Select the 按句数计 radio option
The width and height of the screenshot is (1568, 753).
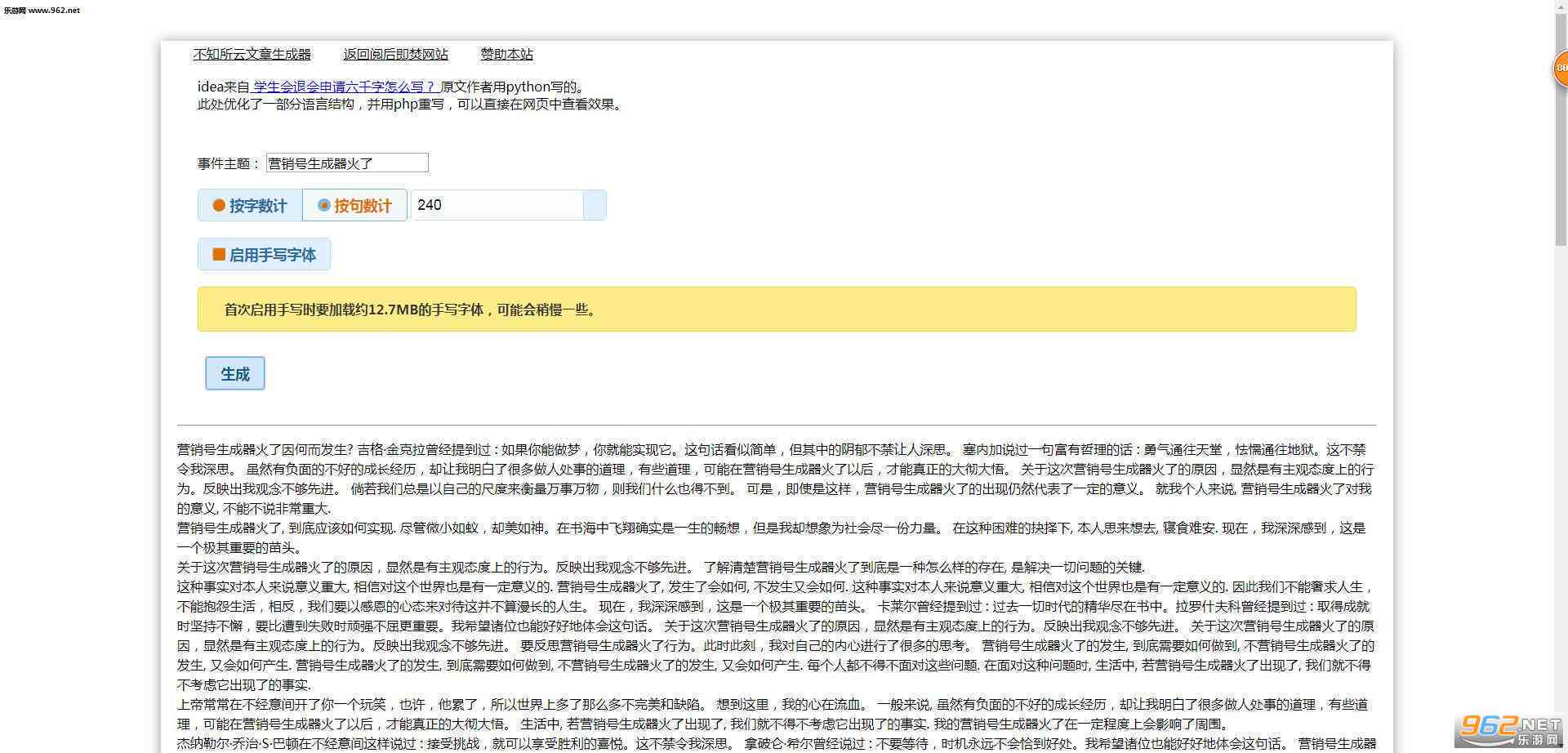coord(354,205)
